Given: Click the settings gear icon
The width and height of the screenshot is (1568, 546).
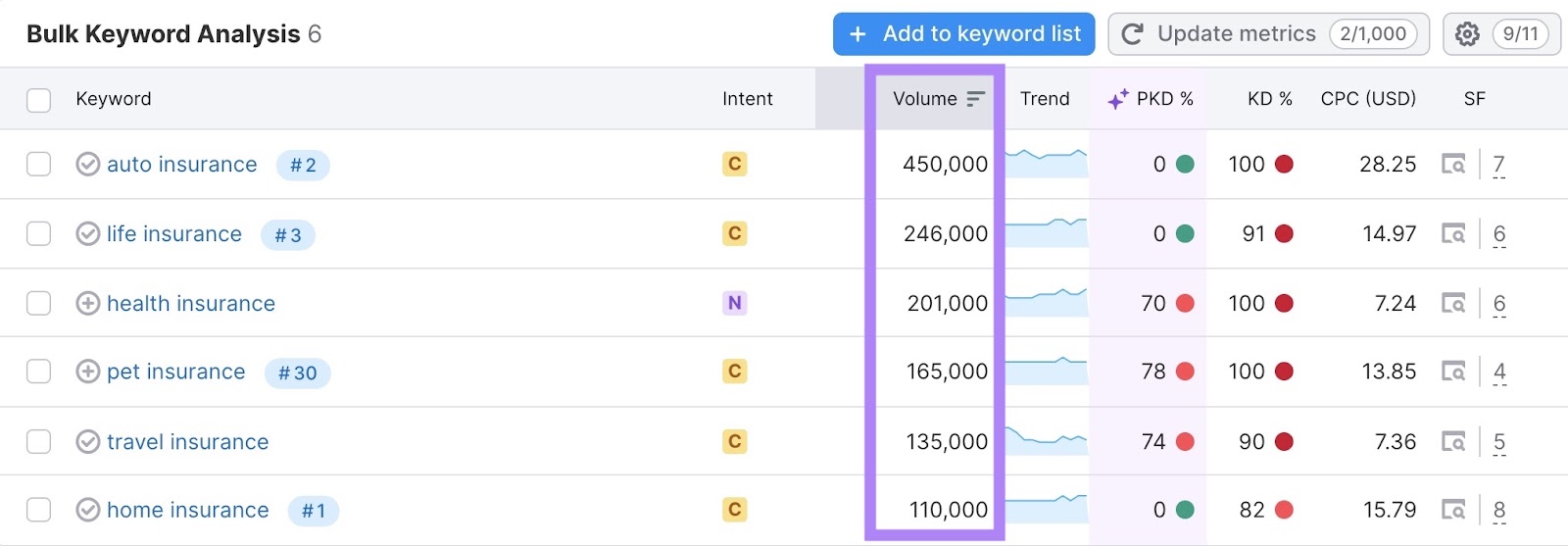Looking at the screenshot, I should coord(1467,34).
